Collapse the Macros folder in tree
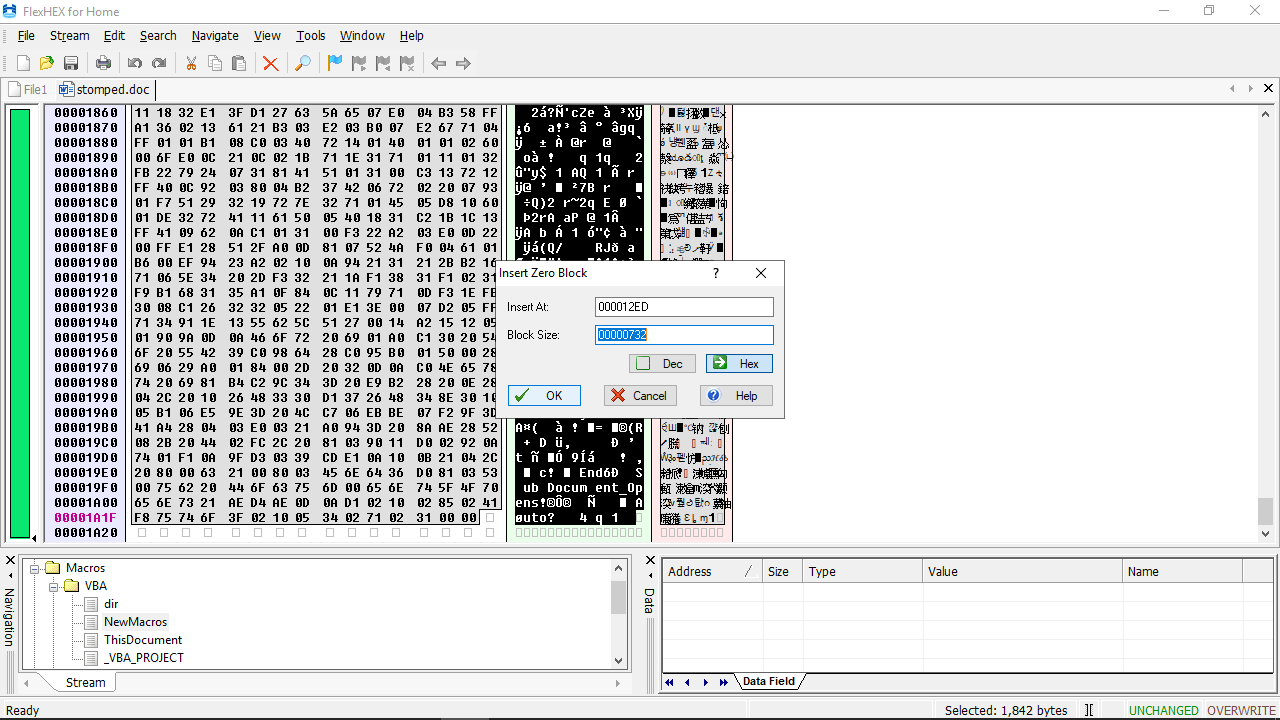Screen dimensions: 1280x720 click(34, 568)
